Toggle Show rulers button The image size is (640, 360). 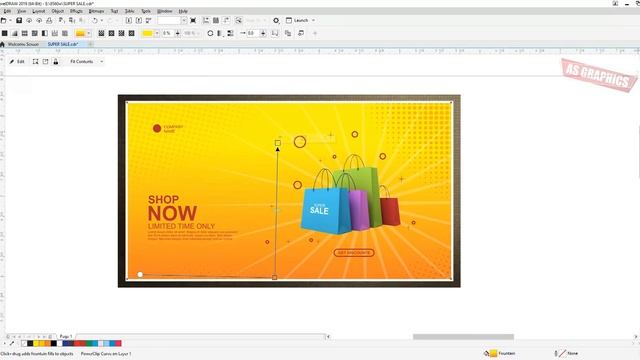click(206, 20)
